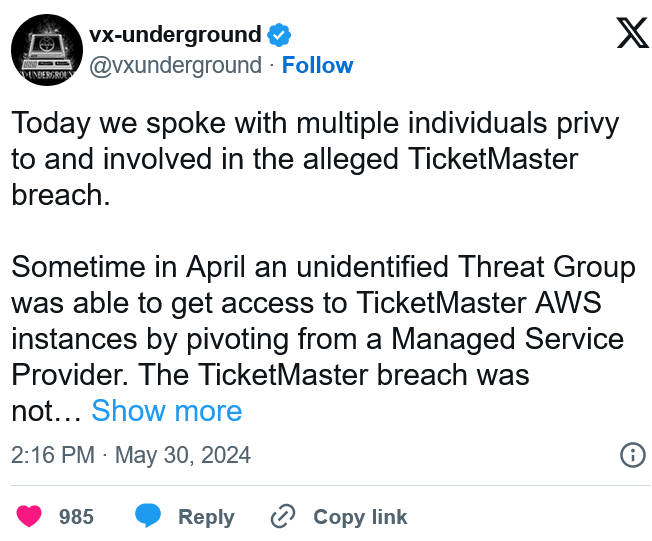Screen dimensions: 652x541
Task: Open the X logo link
Action: tap(632, 32)
